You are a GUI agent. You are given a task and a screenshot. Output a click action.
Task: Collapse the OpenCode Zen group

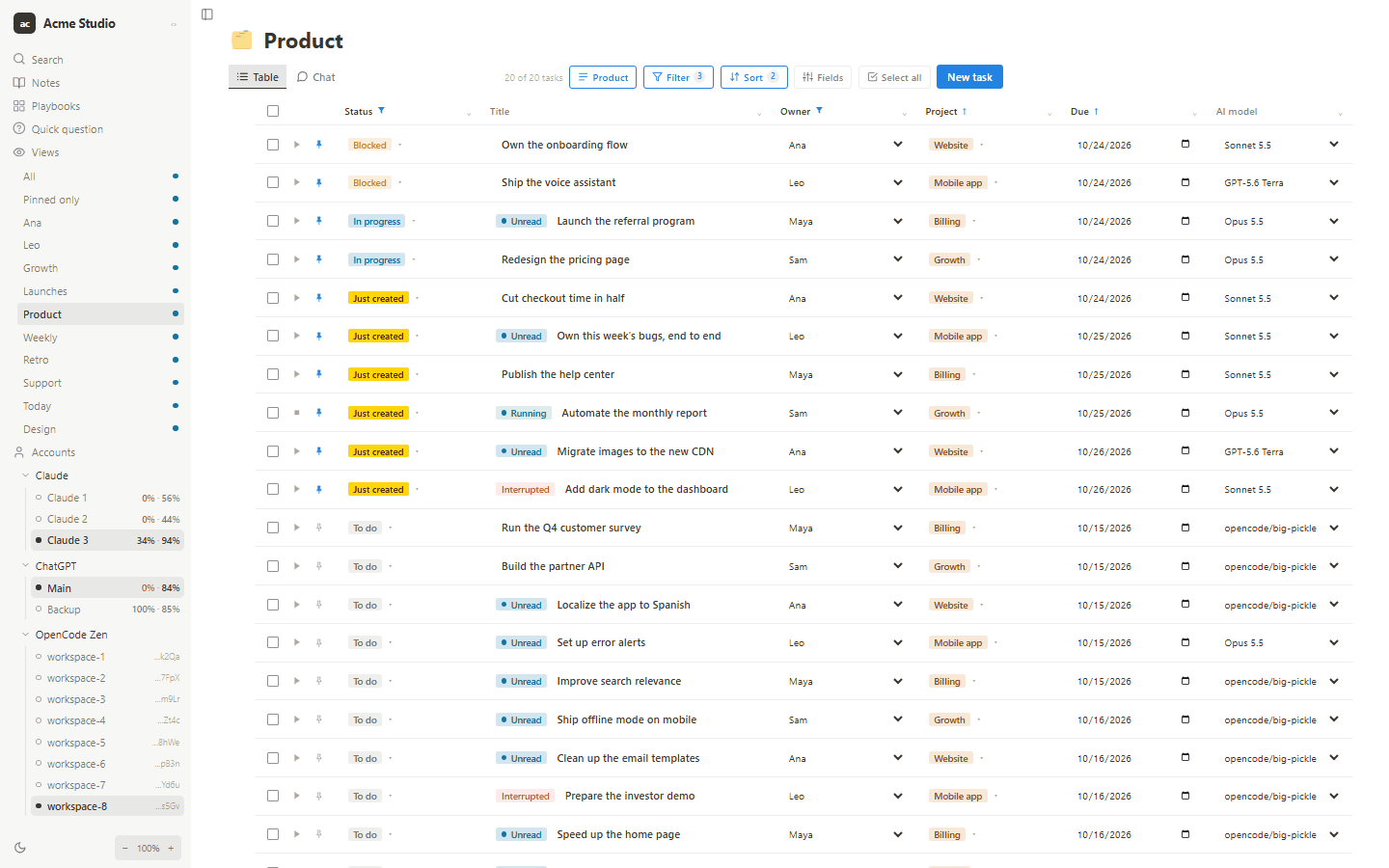26,635
